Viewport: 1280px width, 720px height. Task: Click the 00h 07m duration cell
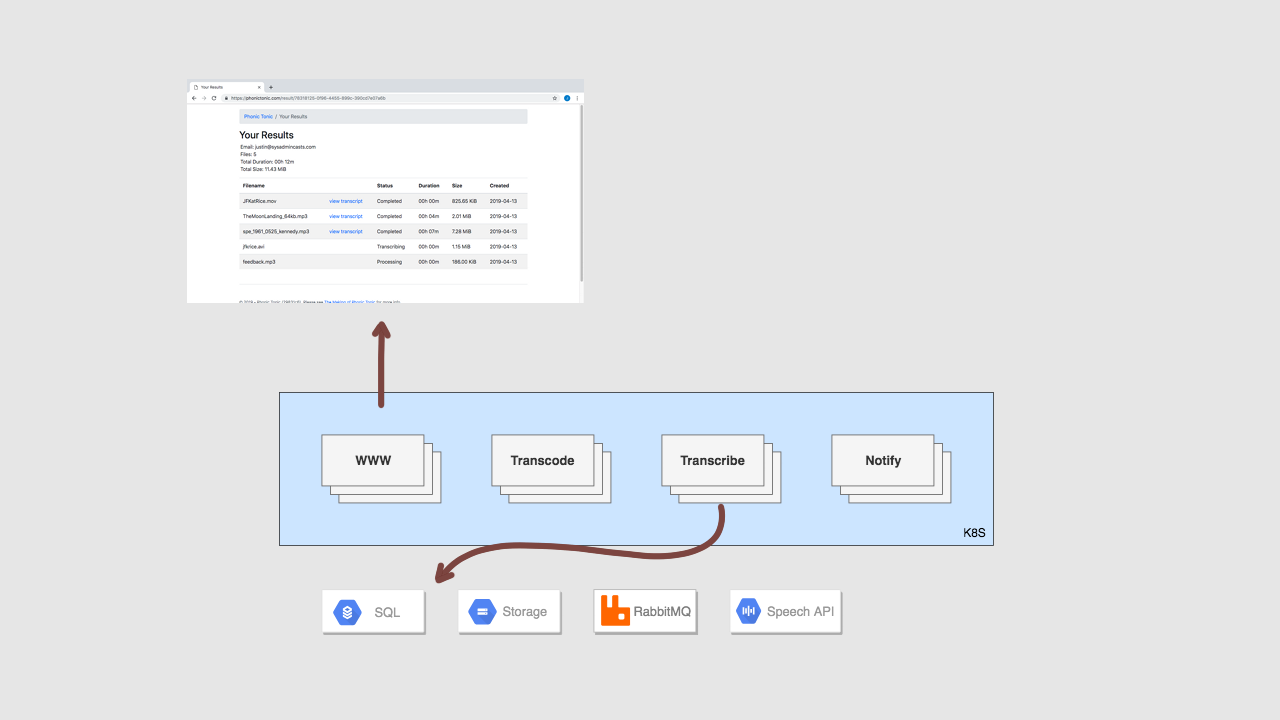click(429, 231)
